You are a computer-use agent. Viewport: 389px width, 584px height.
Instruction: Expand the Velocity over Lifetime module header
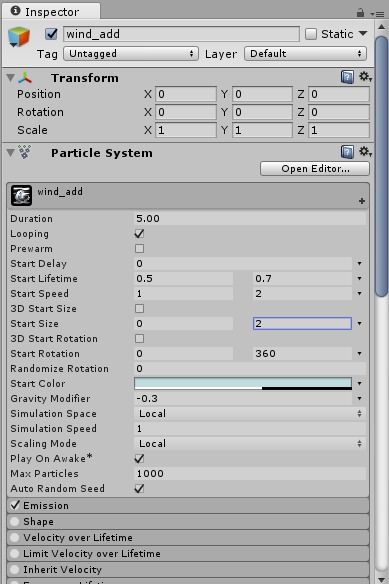pos(188,537)
